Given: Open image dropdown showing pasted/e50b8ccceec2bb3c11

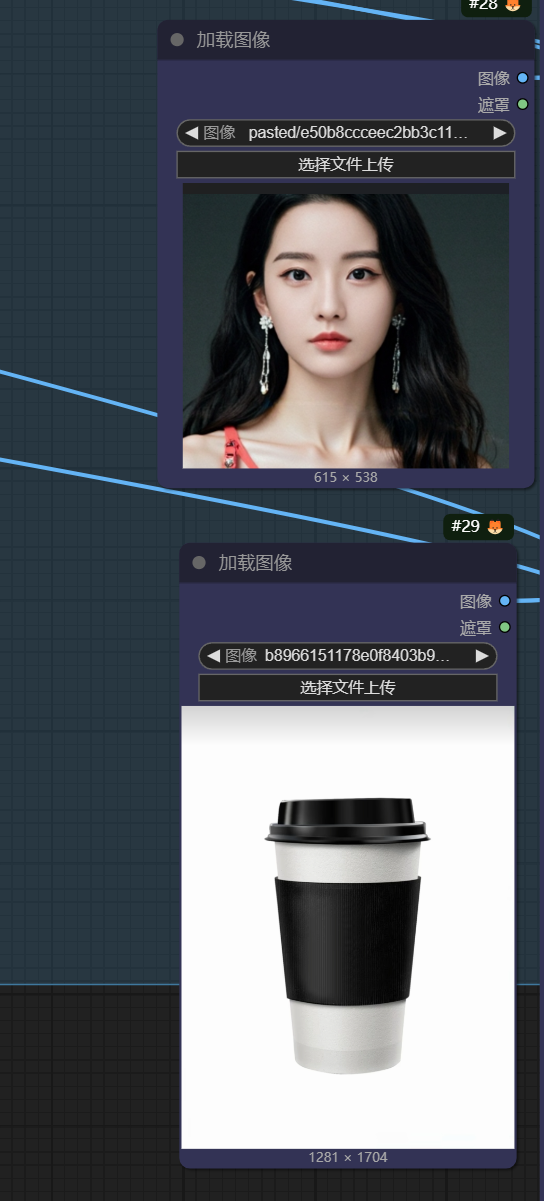Looking at the screenshot, I should (x=346, y=133).
